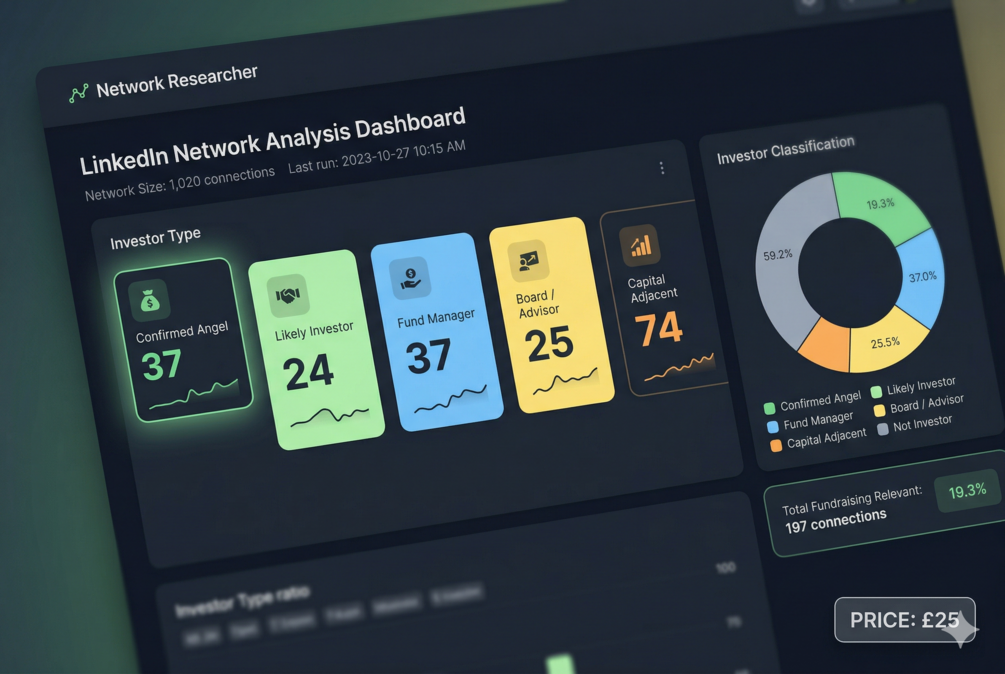Screen dimensions: 1005x674
Task: Click 'Investor Type ratio' chart heading
Action: point(243,601)
